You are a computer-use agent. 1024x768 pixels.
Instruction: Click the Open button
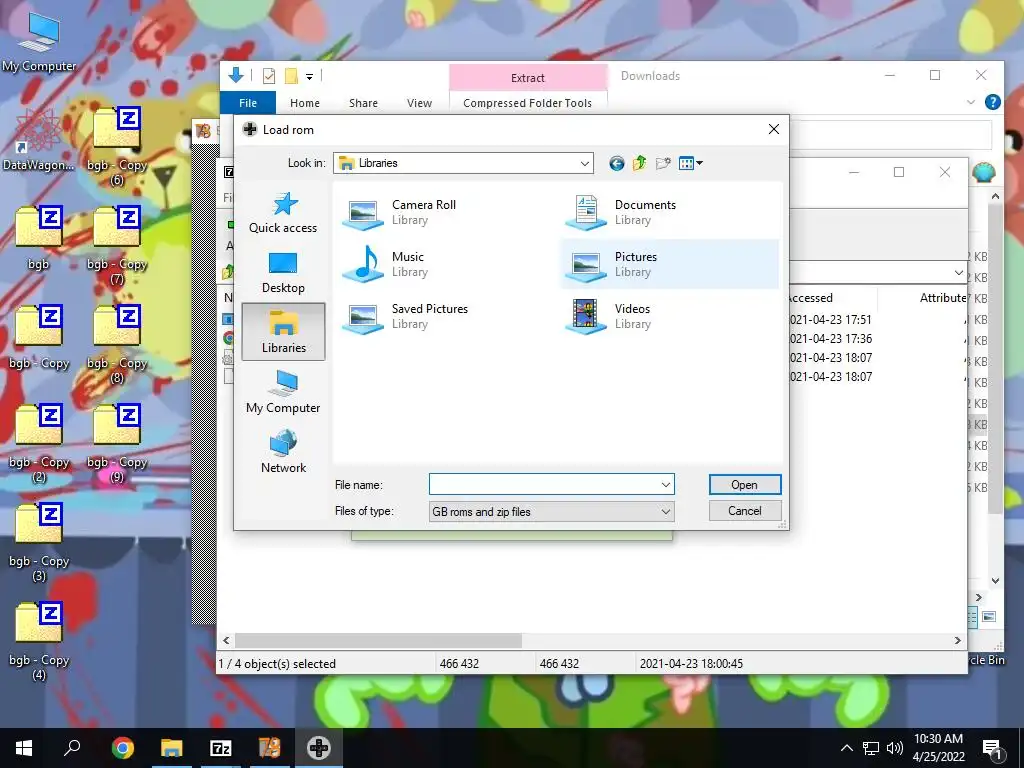(744, 485)
